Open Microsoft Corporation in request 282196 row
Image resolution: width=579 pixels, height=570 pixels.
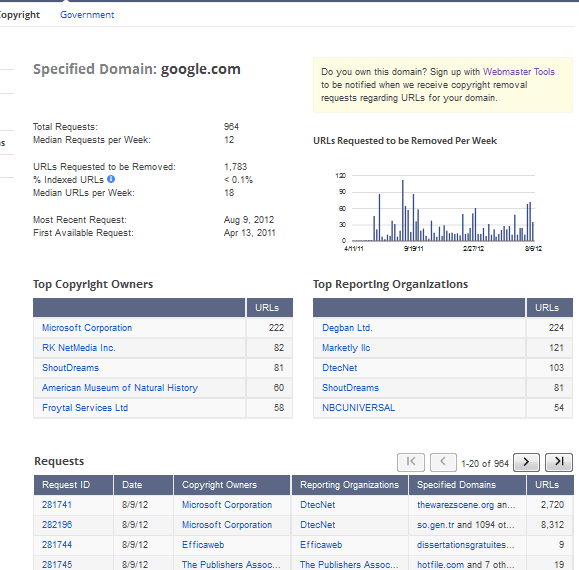point(227,525)
